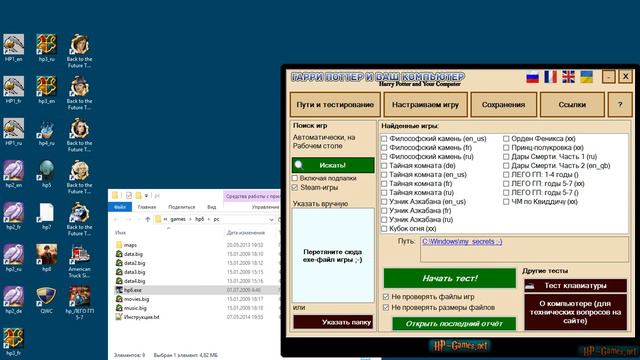Select the hp3_ru desktop shortcut
The width and height of the screenshot is (640, 360).
click(47, 48)
